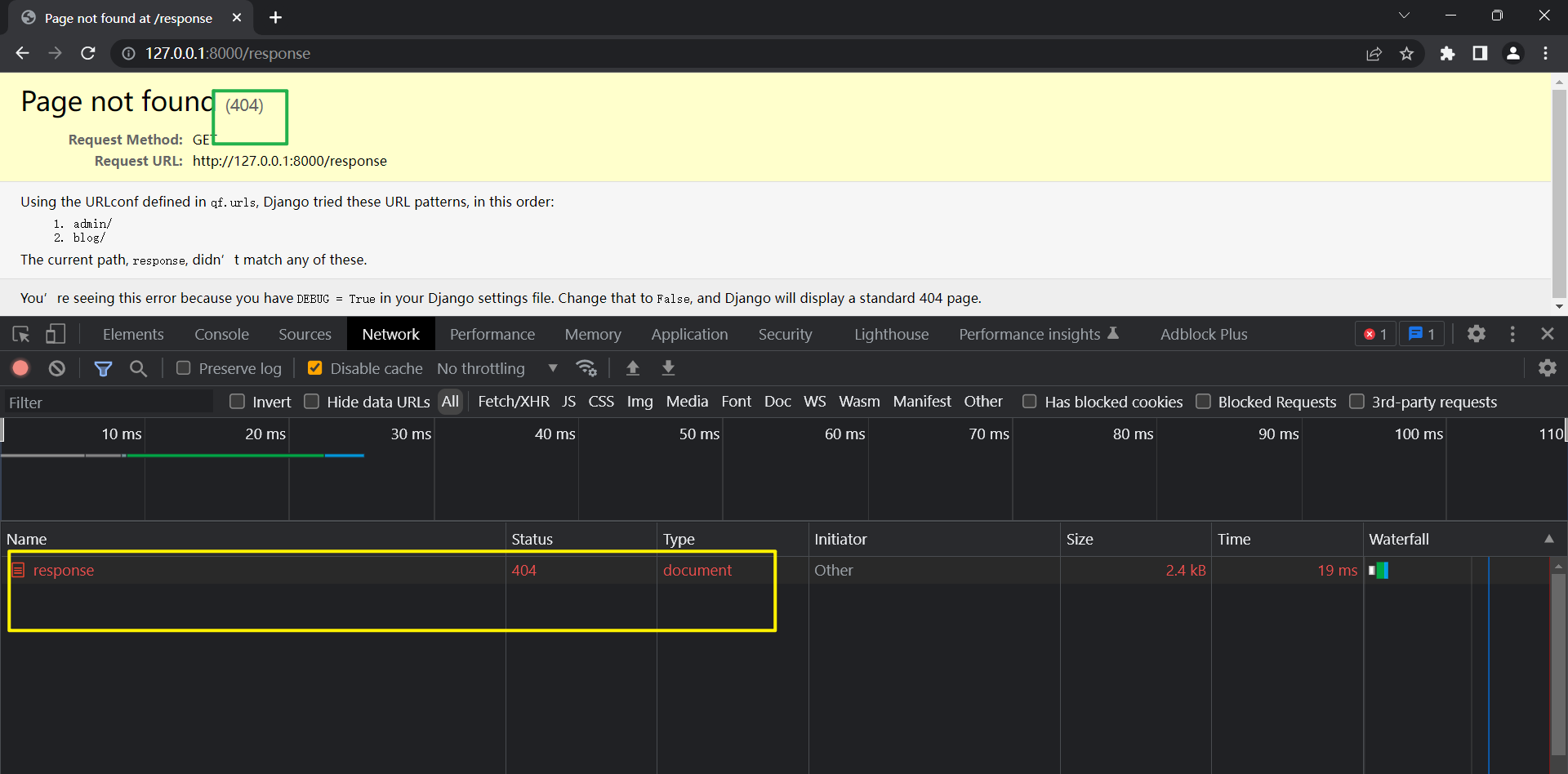This screenshot has height=774, width=1568.
Task: Filter requests by WS
Action: pyautogui.click(x=815, y=402)
